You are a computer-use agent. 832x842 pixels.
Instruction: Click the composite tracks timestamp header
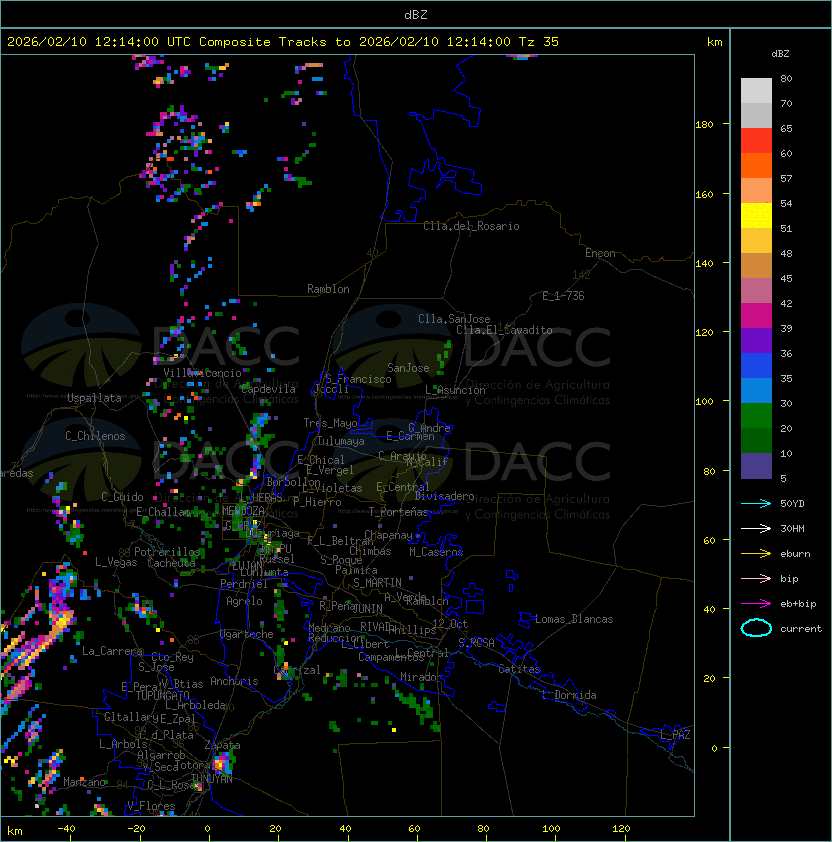click(x=283, y=42)
